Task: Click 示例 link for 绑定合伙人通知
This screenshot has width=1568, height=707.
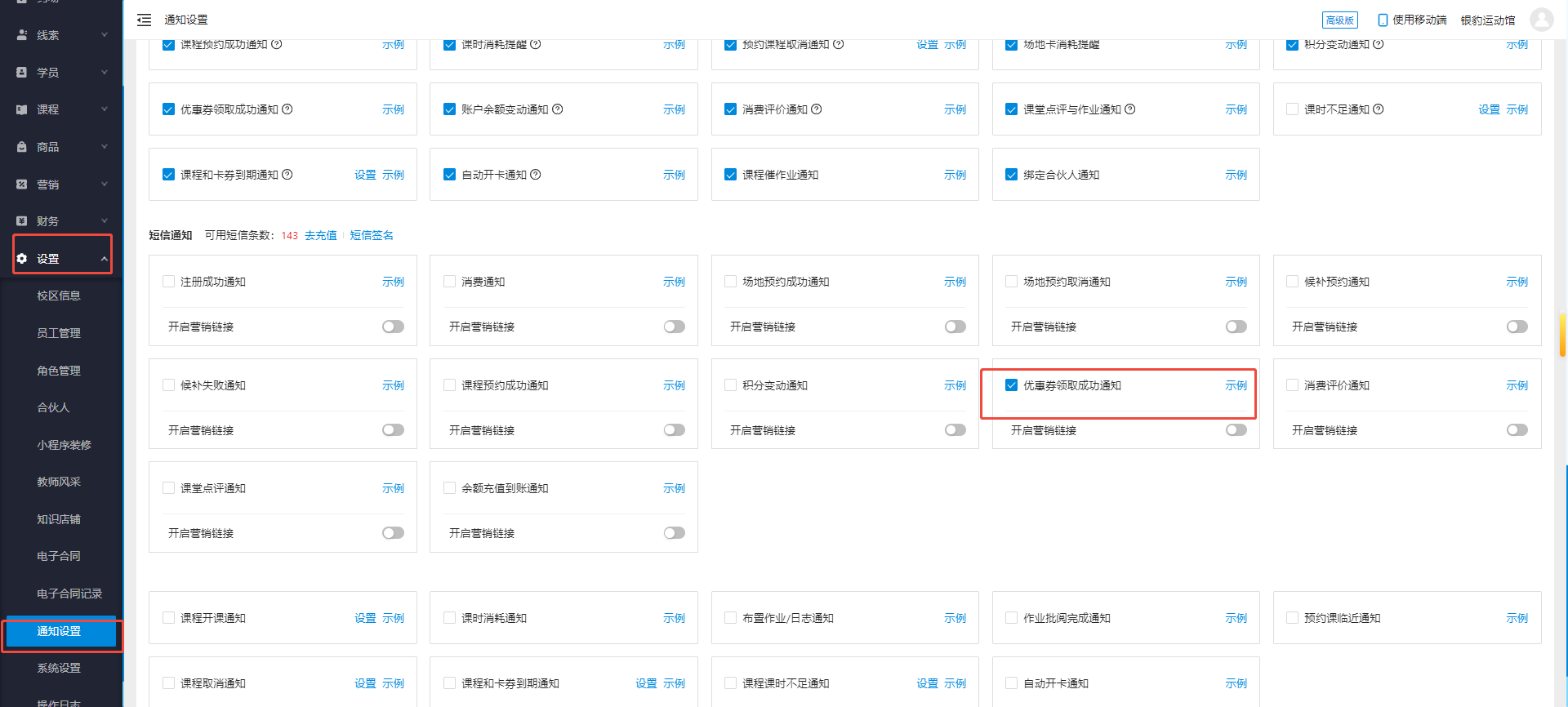Action: pos(1236,175)
